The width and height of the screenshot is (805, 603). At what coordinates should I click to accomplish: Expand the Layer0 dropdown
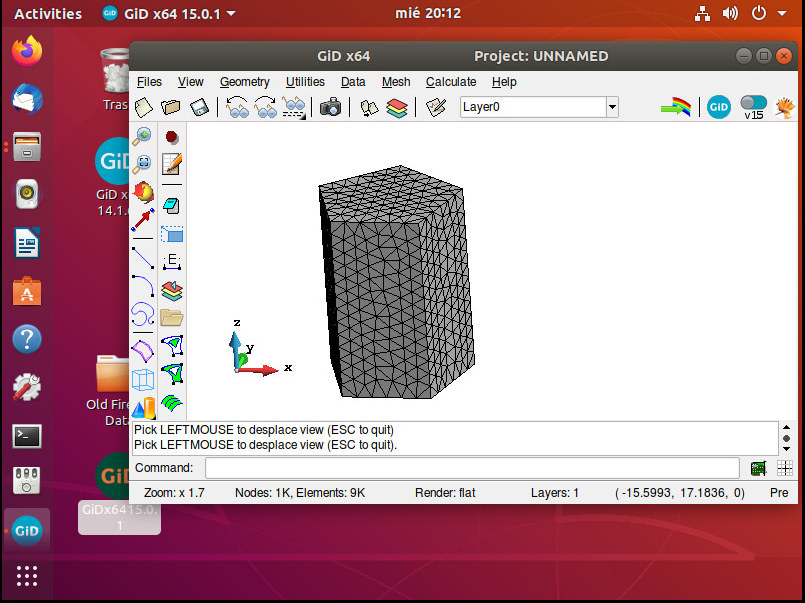coord(612,107)
